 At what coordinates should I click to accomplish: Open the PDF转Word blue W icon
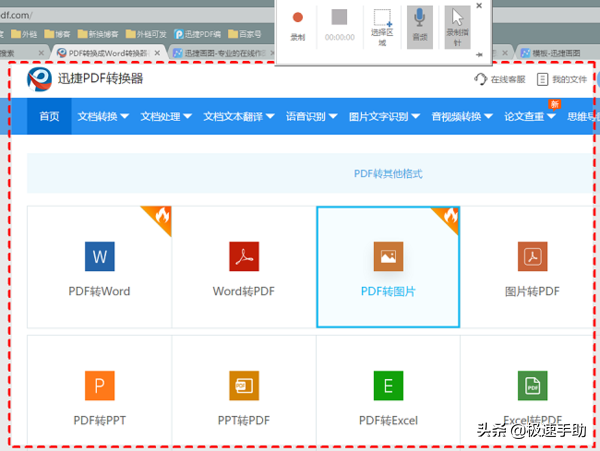99,256
